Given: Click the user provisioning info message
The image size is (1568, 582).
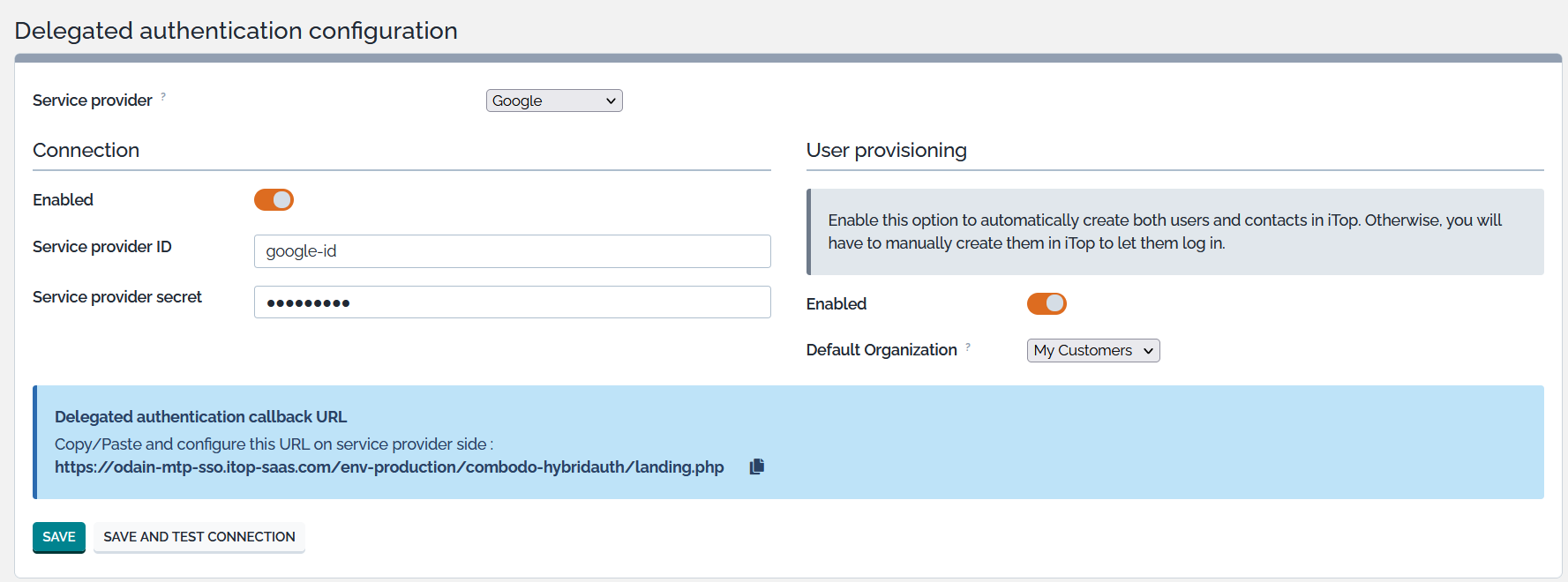Looking at the screenshot, I should [x=1165, y=232].
